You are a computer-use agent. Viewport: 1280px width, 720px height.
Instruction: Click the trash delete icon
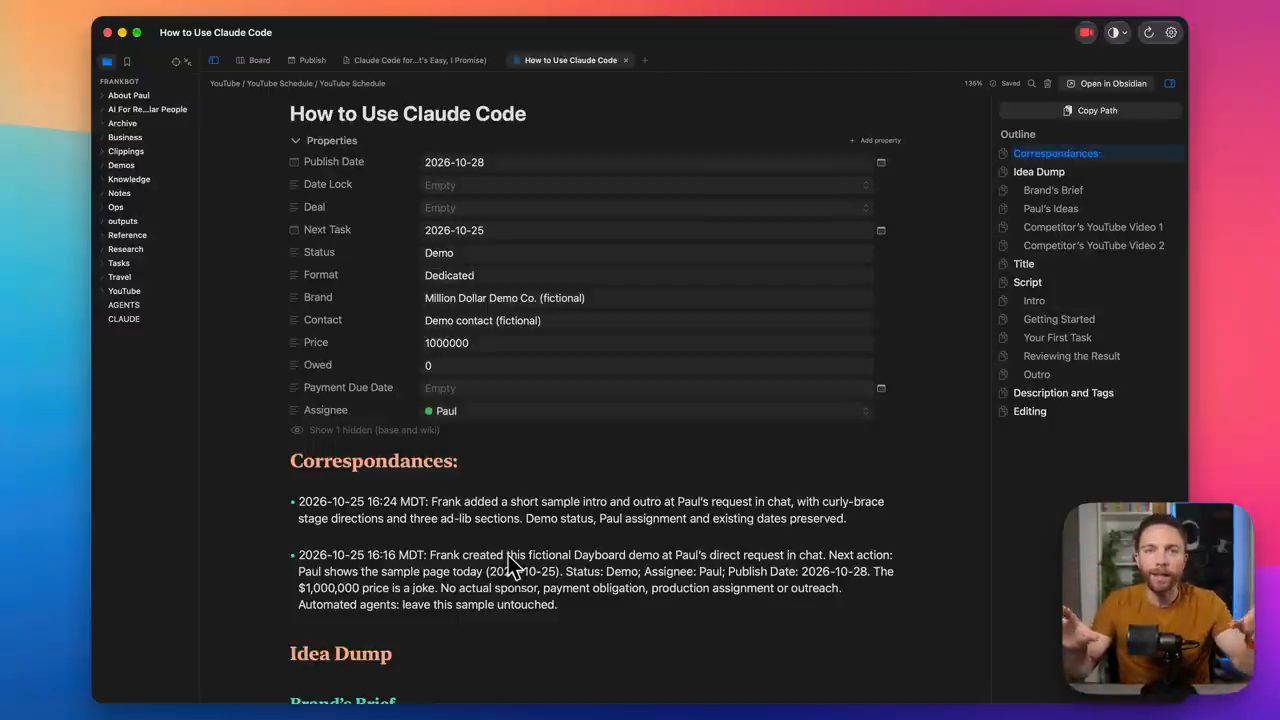coord(1047,84)
